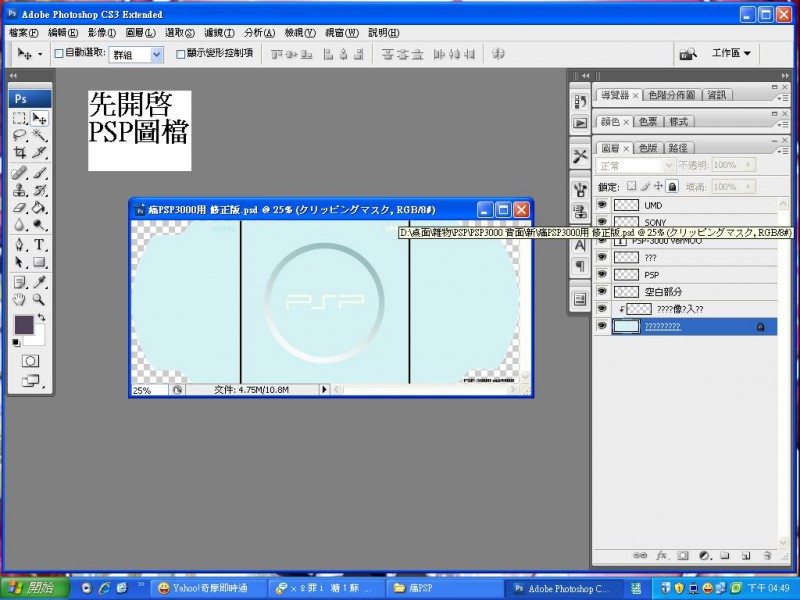Image resolution: width=800 pixels, height=600 pixels.
Task: Open the Tool Presets panel icon
Action: [x=580, y=156]
